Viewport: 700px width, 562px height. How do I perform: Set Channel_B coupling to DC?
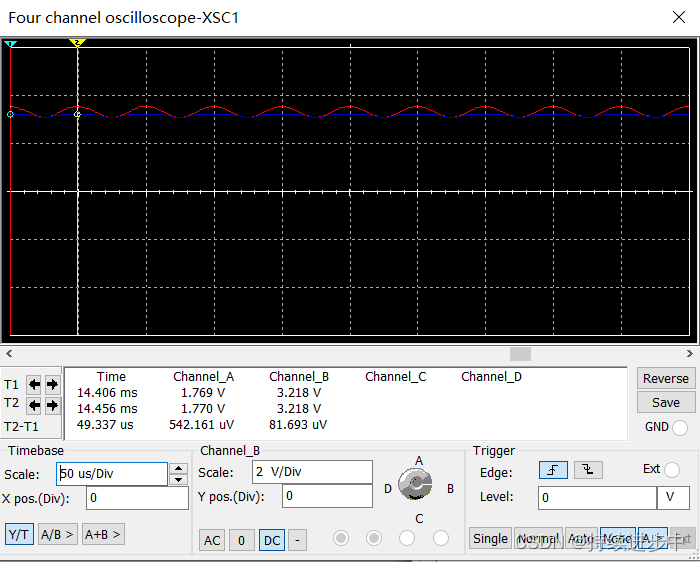click(x=272, y=540)
